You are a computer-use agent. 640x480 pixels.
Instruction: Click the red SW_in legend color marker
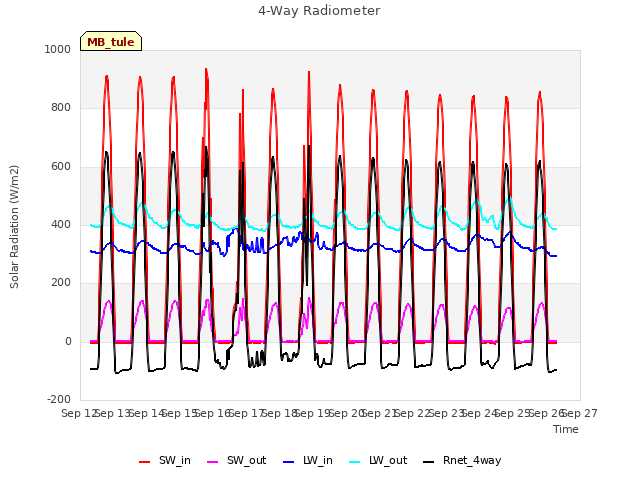(144, 462)
